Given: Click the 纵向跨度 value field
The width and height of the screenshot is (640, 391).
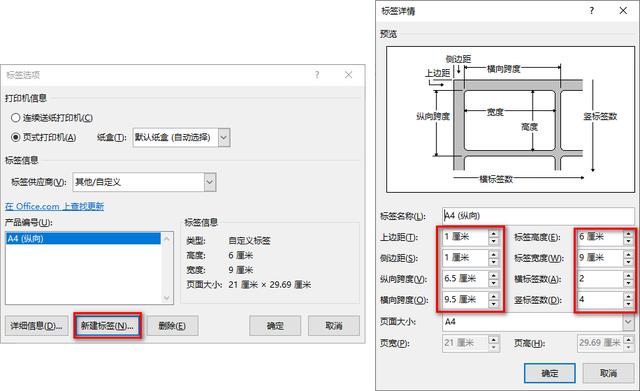Looking at the screenshot, I should tap(465, 279).
